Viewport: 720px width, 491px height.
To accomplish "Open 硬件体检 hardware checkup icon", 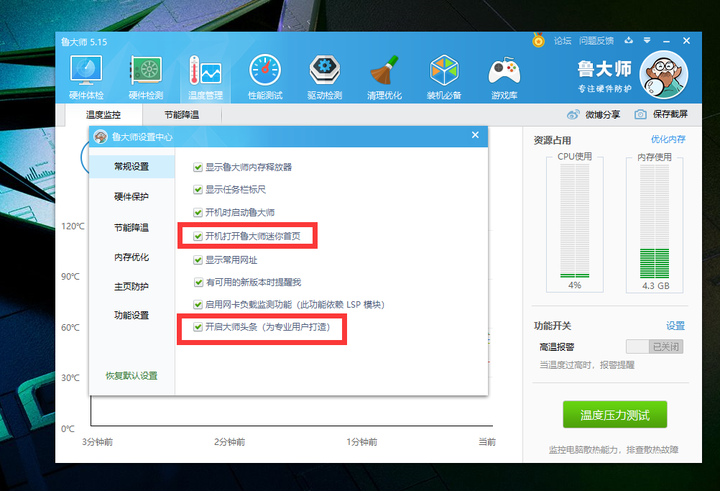I will pyautogui.click(x=86, y=76).
